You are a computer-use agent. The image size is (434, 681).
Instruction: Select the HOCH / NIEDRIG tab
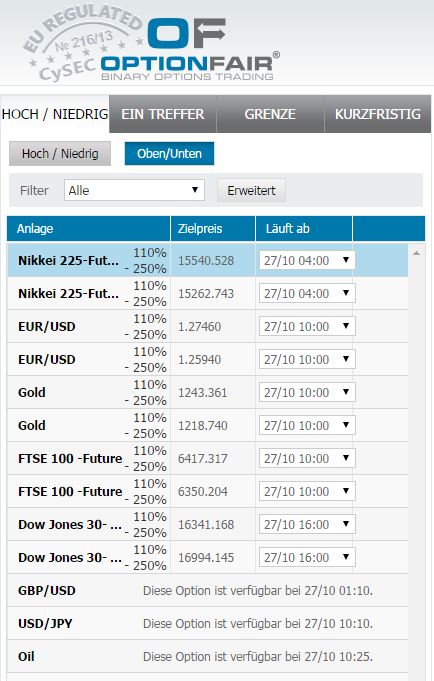coord(55,114)
